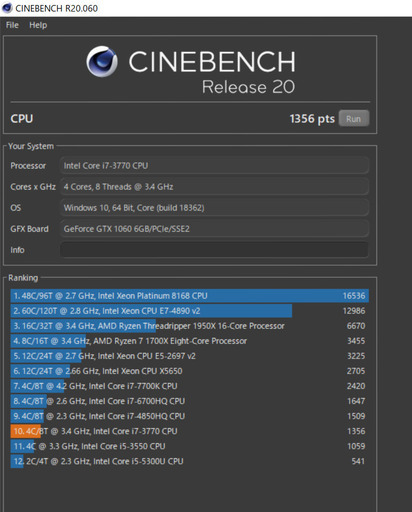412x512 pixels.
Task: Select the Ryzen 7 1700X ranking row
Action: pyautogui.click(x=189, y=341)
